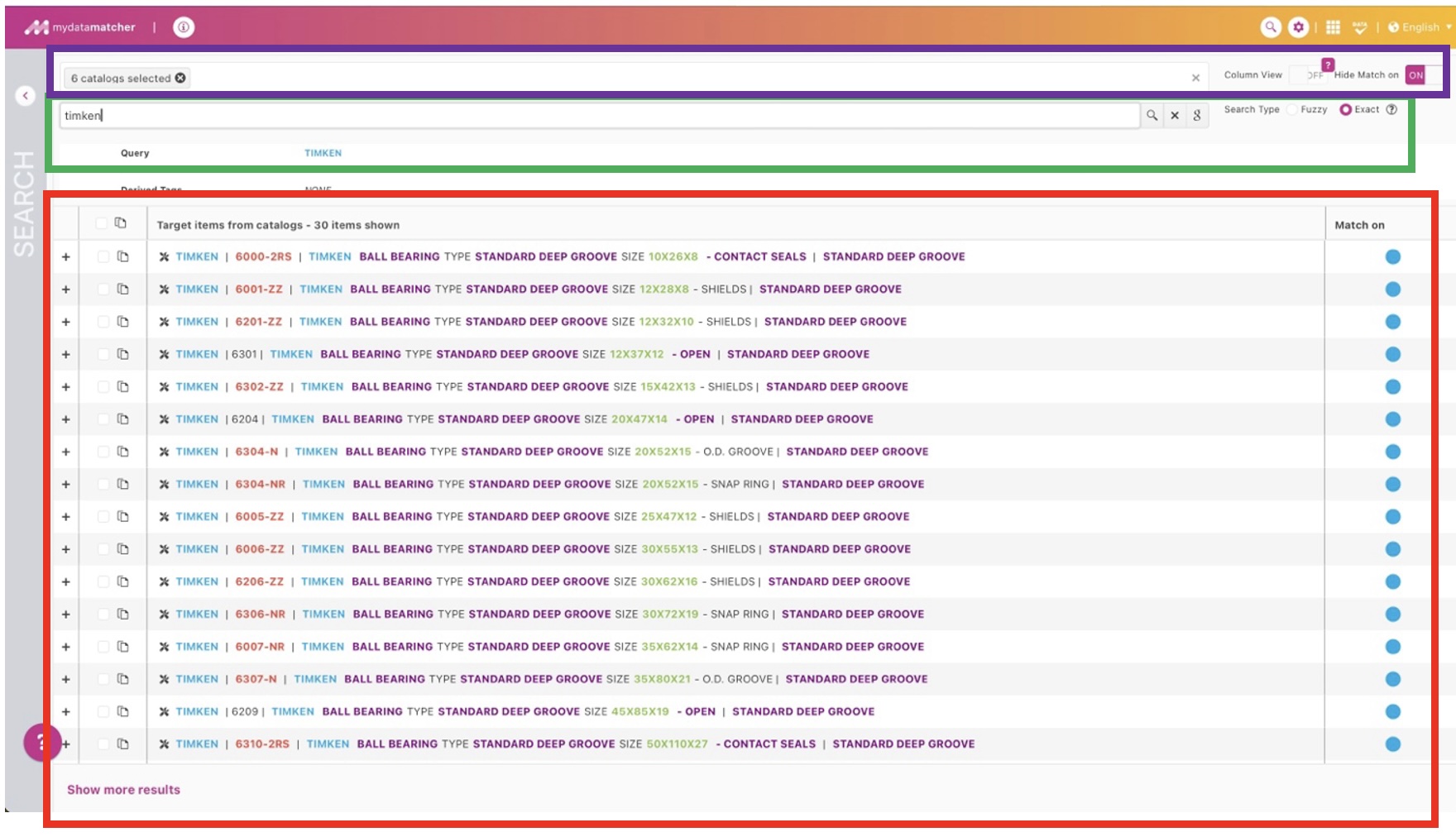This screenshot has width=1456, height=837.
Task: Click the catalog selector field
Action: [x=635, y=78]
